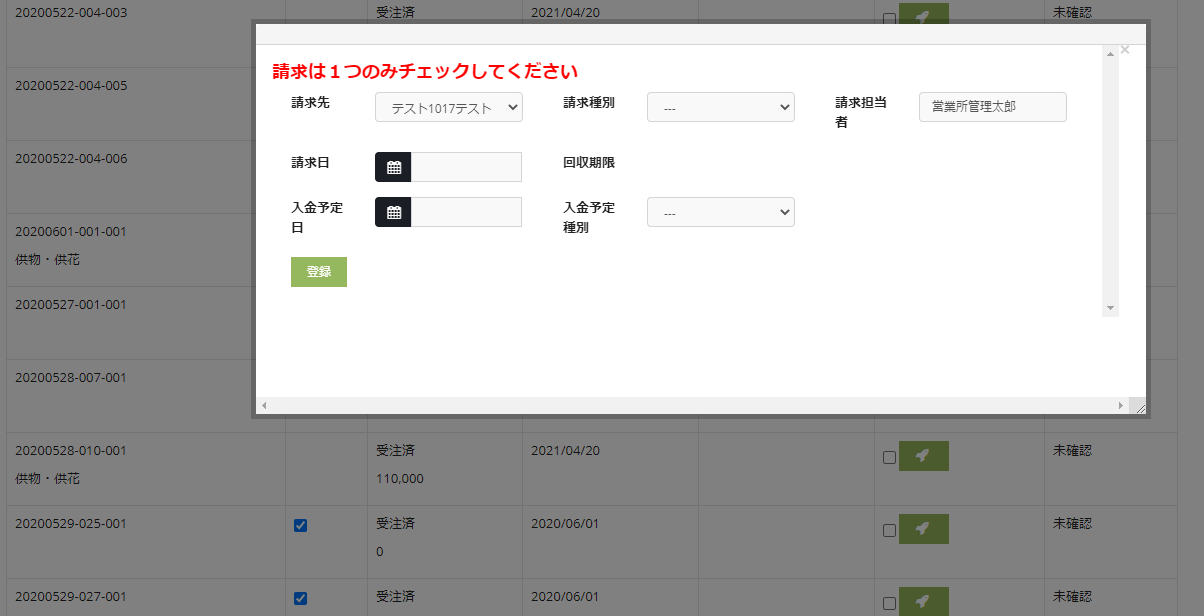Open the 請求日 calendar picker icon

click(393, 167)
